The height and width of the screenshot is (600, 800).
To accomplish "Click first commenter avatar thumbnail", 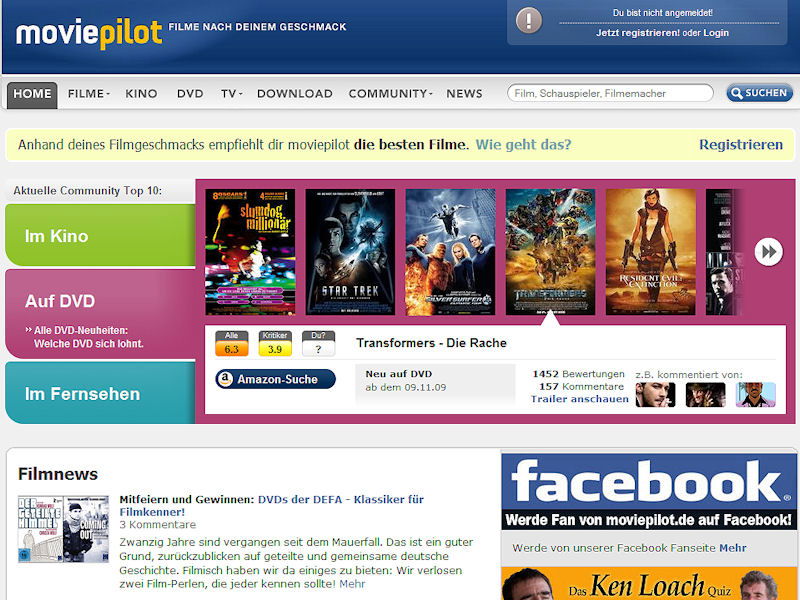I will click(x=655, y=395).
